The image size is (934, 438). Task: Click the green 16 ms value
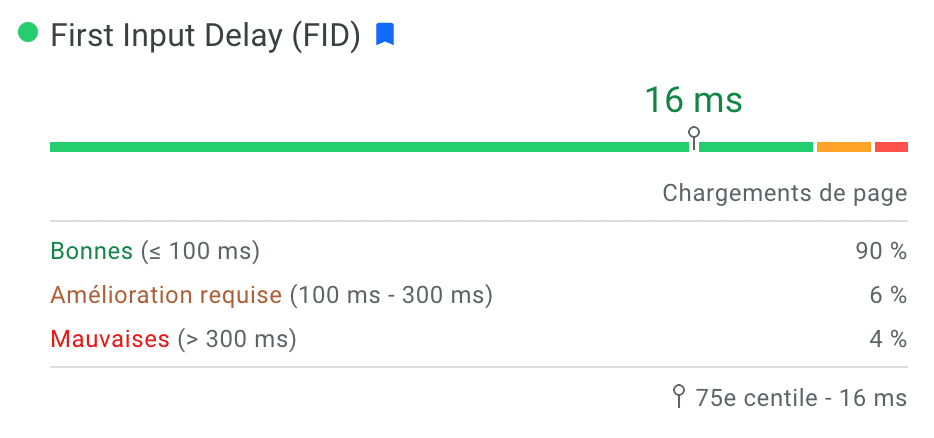[693, 100]
